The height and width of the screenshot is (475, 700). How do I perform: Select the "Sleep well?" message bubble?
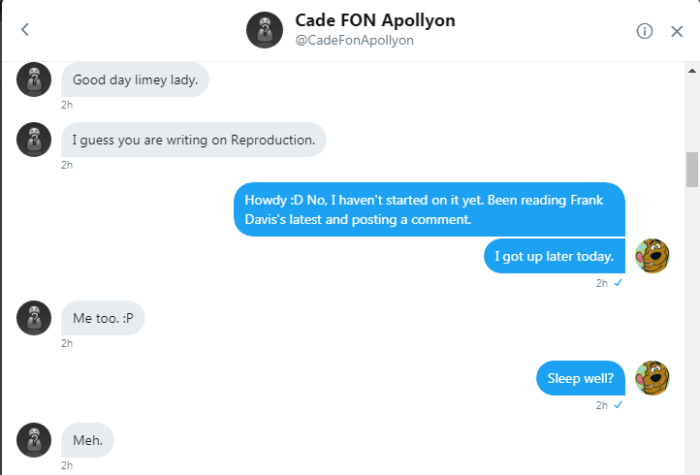click(580, 378)
